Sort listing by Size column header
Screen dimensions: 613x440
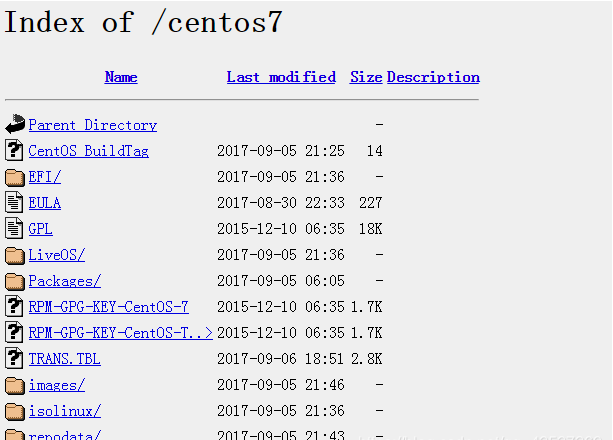(x=366, y=77)
